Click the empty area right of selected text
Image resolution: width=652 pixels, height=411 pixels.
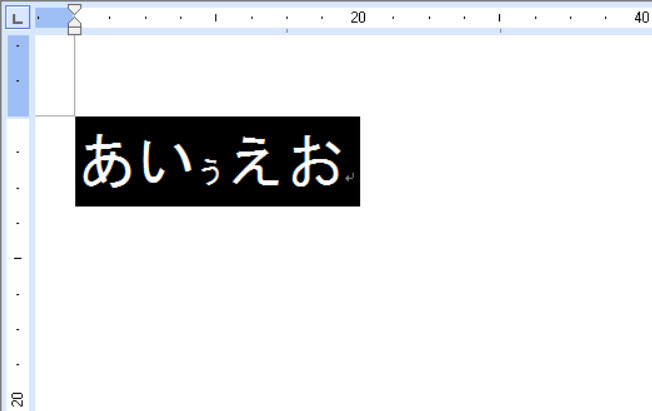(x=500, y=162)
